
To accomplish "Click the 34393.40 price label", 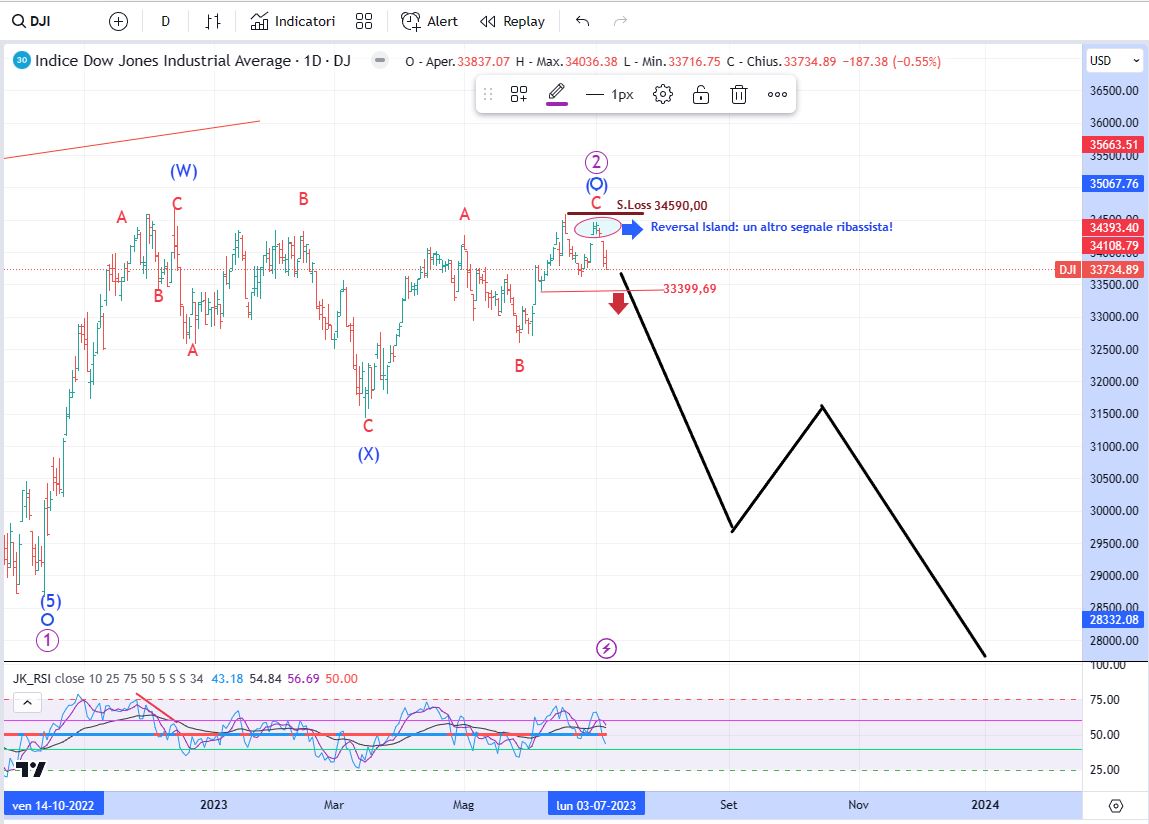I will [1114, 227].
